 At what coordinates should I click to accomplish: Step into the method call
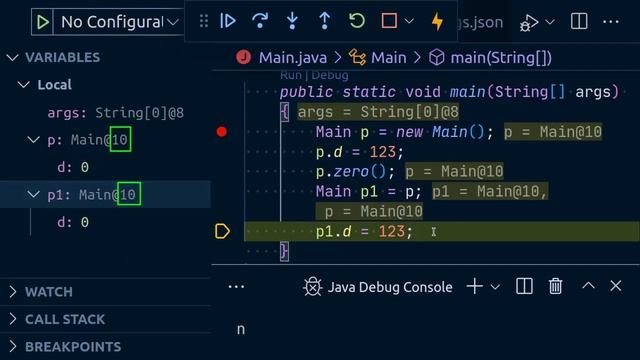coord(292,21)
